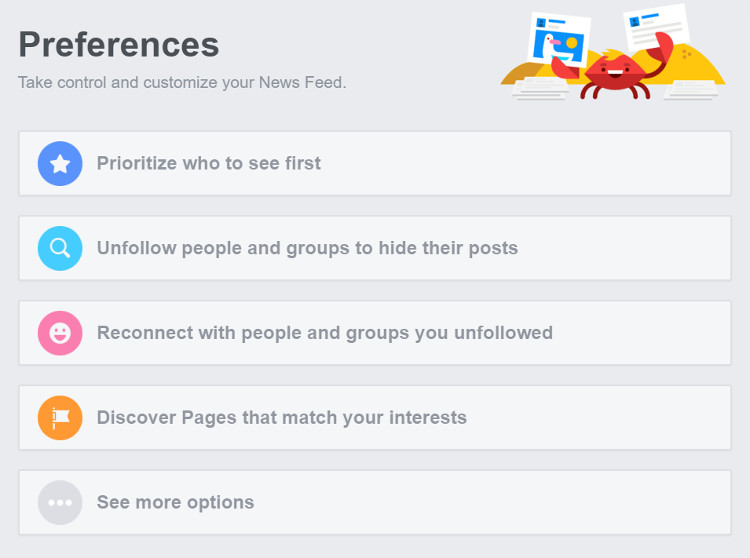Select the cyan magnifying glass icon
Screen dimensions: 750x558
pyautogui.click(x=60, y=248)
